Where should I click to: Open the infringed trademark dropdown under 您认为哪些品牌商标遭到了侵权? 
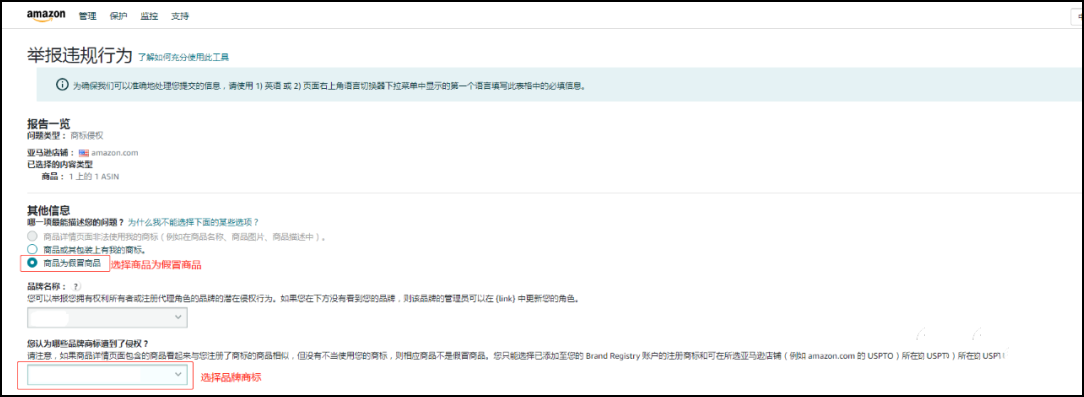coord(107,375)
